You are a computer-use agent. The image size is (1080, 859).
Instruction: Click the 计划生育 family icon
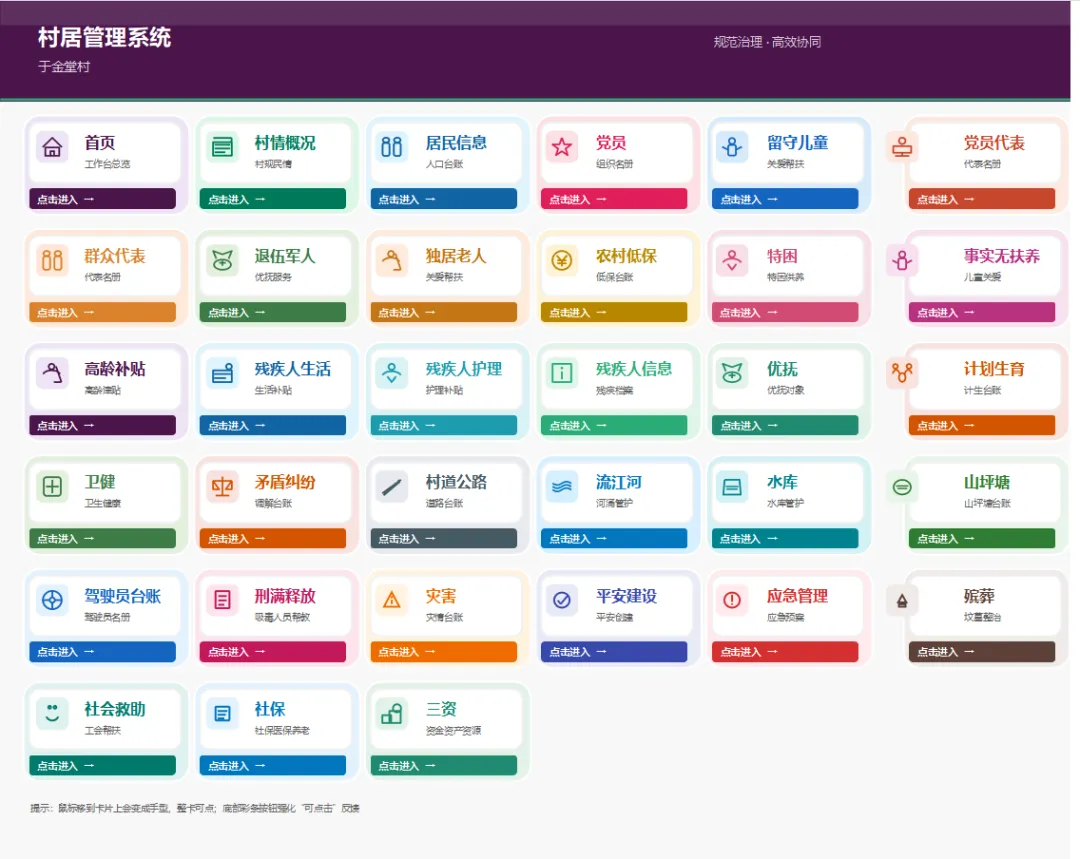click(x=902, y=373)
